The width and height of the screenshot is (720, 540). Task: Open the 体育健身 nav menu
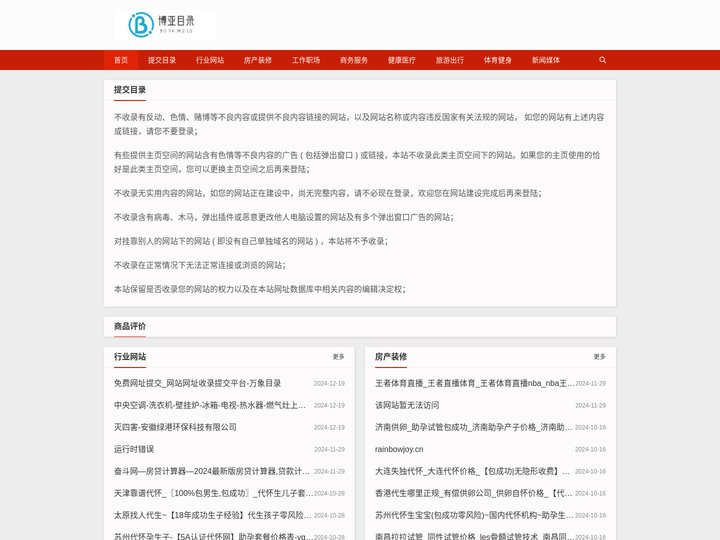pos(498,60)
